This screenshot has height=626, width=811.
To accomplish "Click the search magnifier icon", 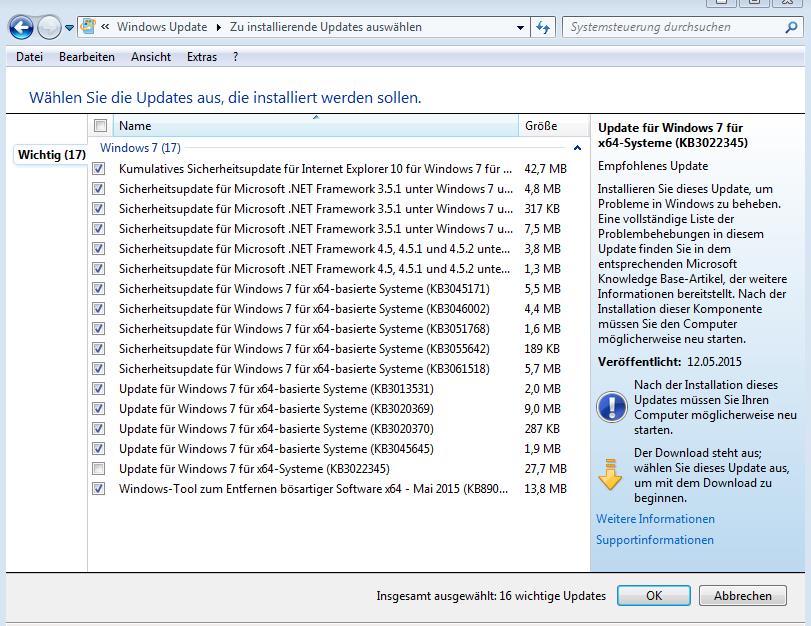I will tap(791, 27).
